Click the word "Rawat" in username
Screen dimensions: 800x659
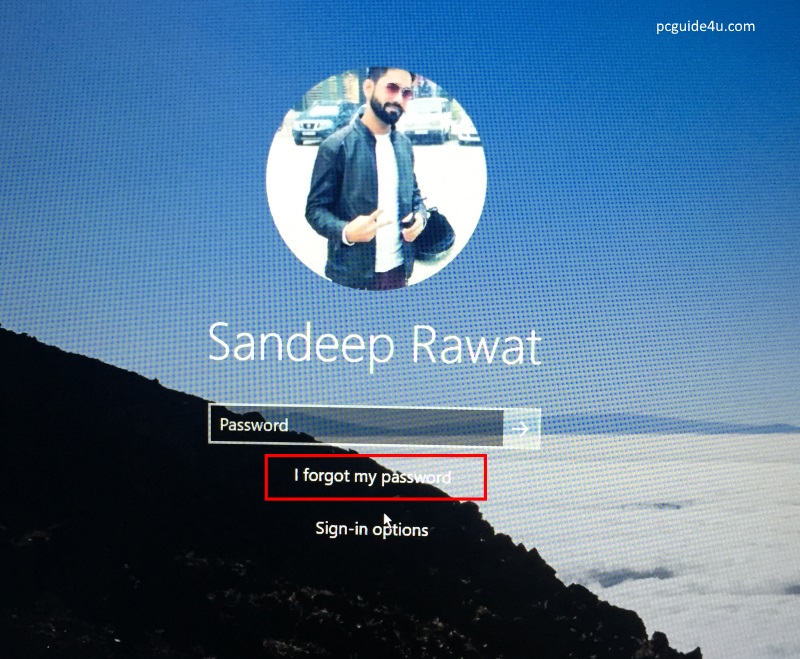coord(478,344)
